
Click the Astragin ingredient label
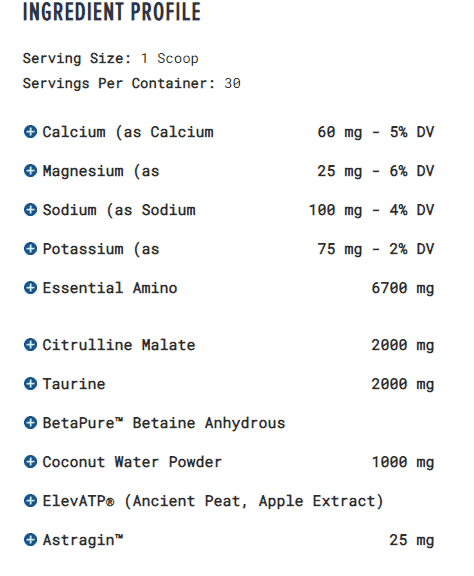(83, 540)
